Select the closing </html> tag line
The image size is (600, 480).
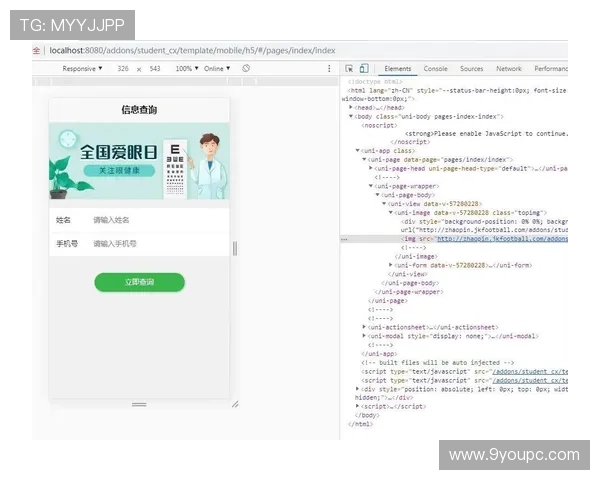[360, 424]
